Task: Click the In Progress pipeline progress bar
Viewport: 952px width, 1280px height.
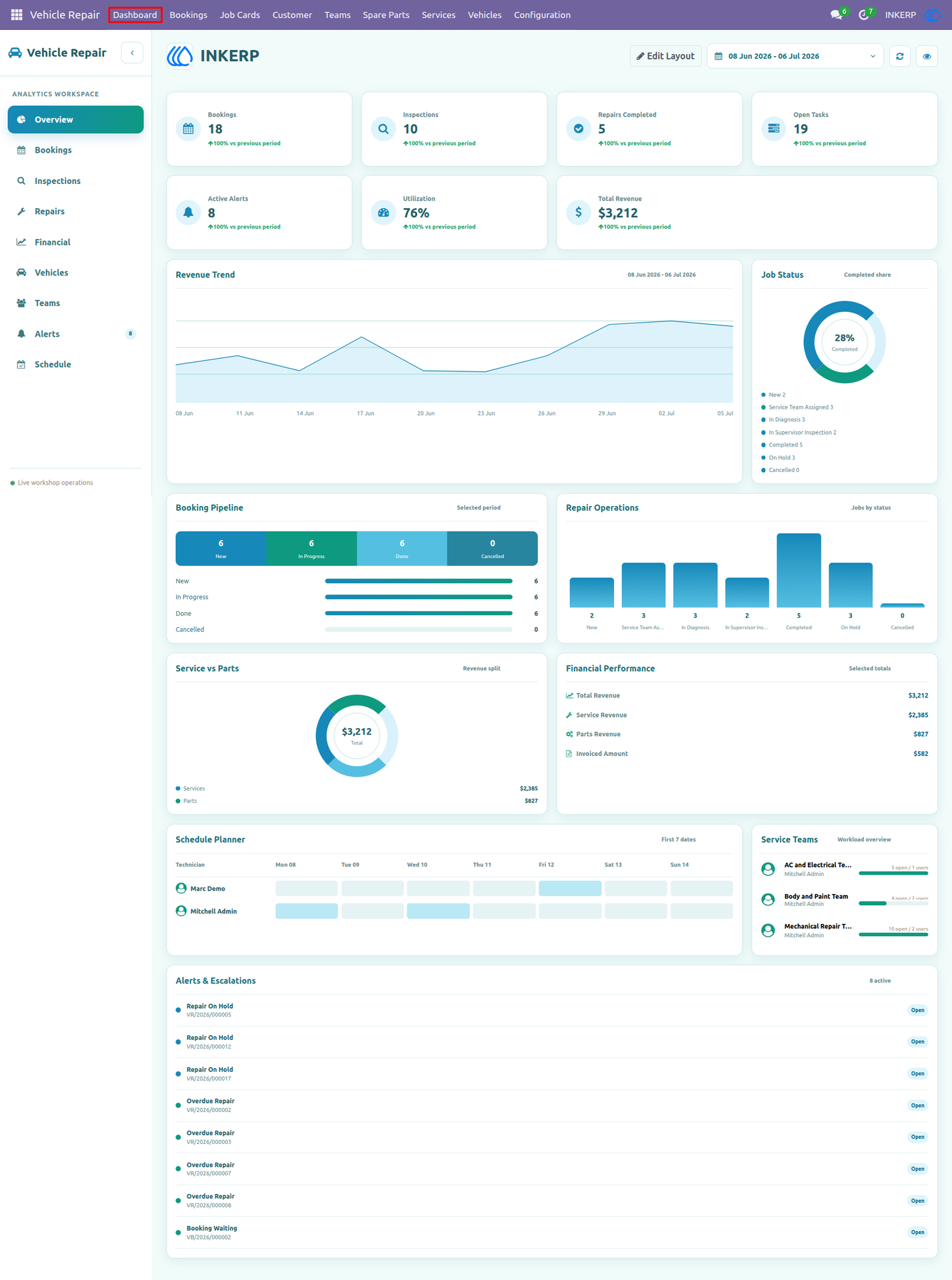Action: 419,597
